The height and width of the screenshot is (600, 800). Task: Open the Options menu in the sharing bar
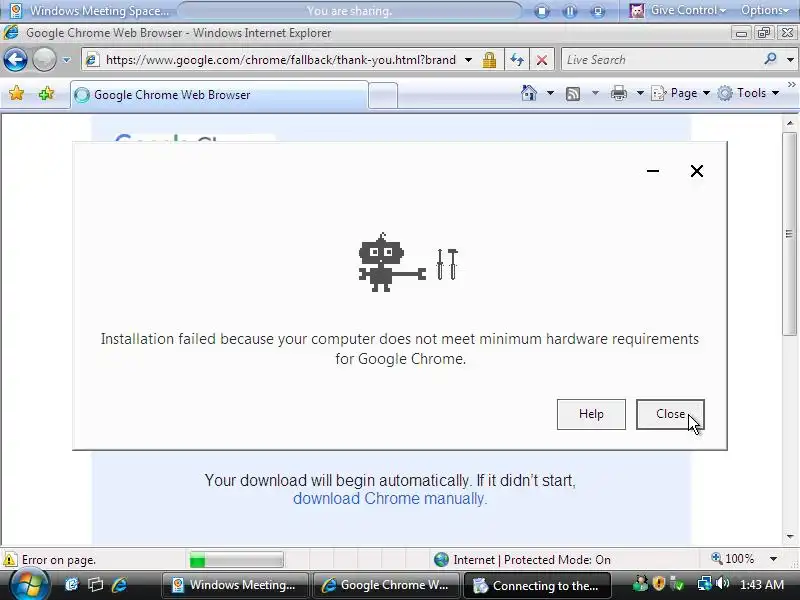[765, 10]
